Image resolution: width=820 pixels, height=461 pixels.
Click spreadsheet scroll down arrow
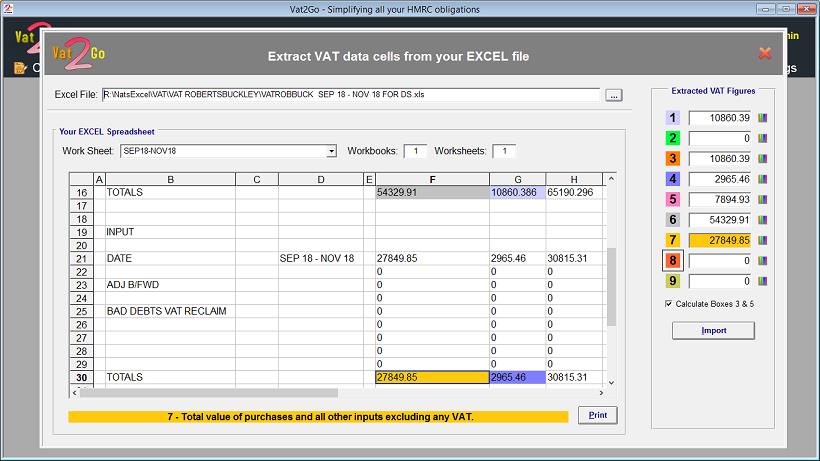pos(611,383)
